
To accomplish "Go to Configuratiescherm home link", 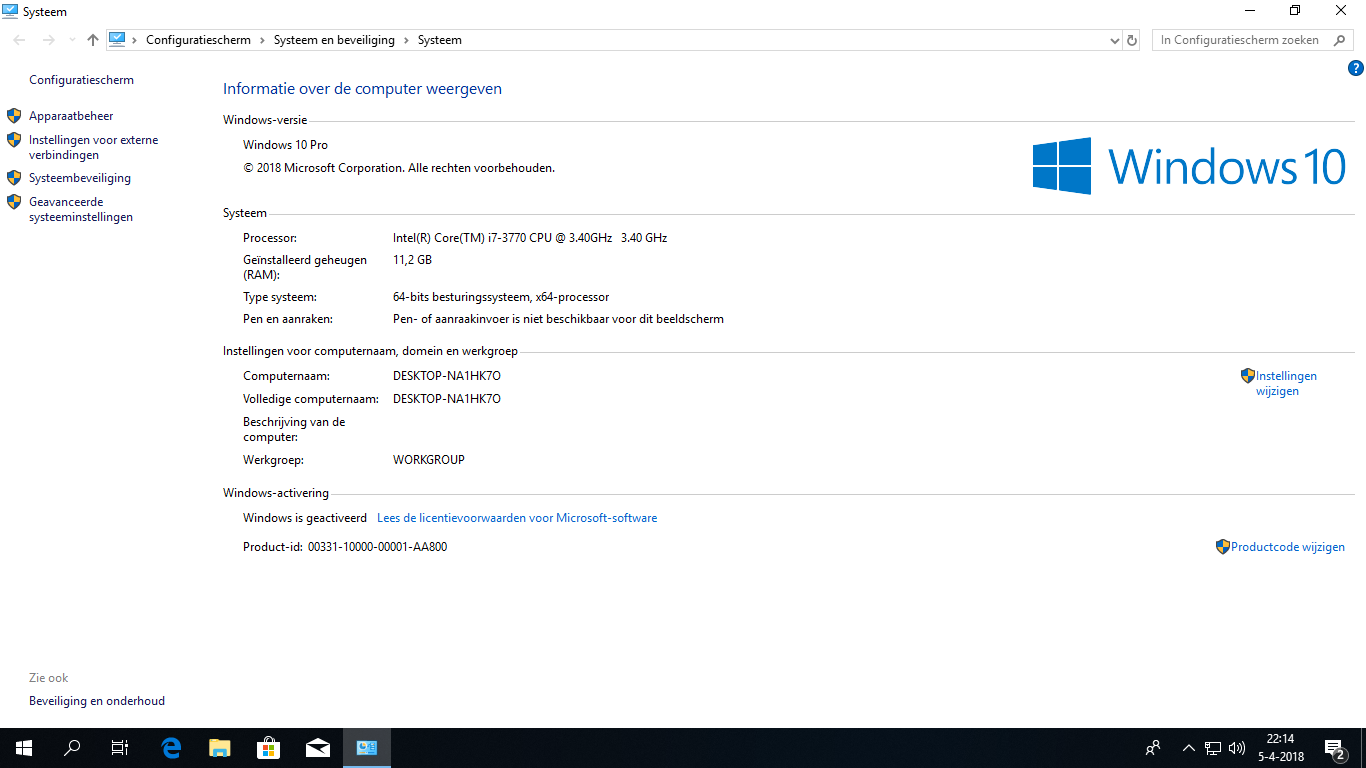I will 81,80.
